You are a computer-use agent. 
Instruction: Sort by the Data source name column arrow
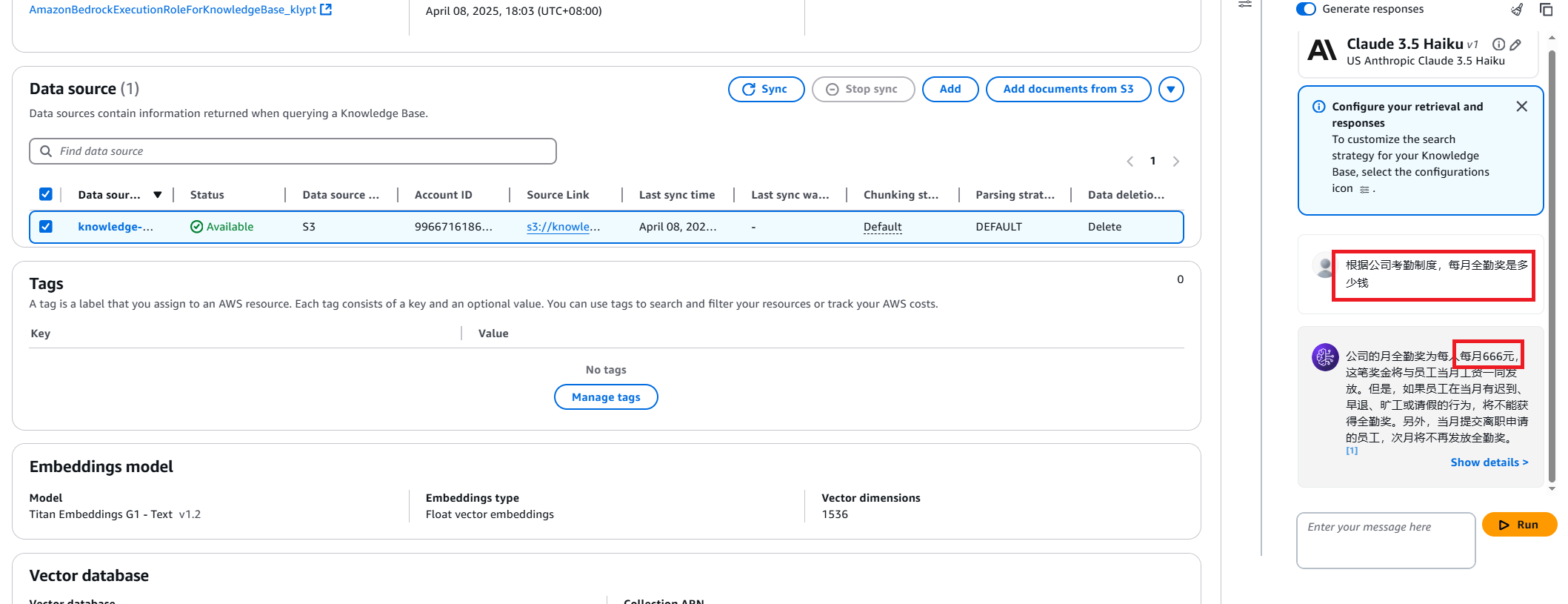pos(158,195)
